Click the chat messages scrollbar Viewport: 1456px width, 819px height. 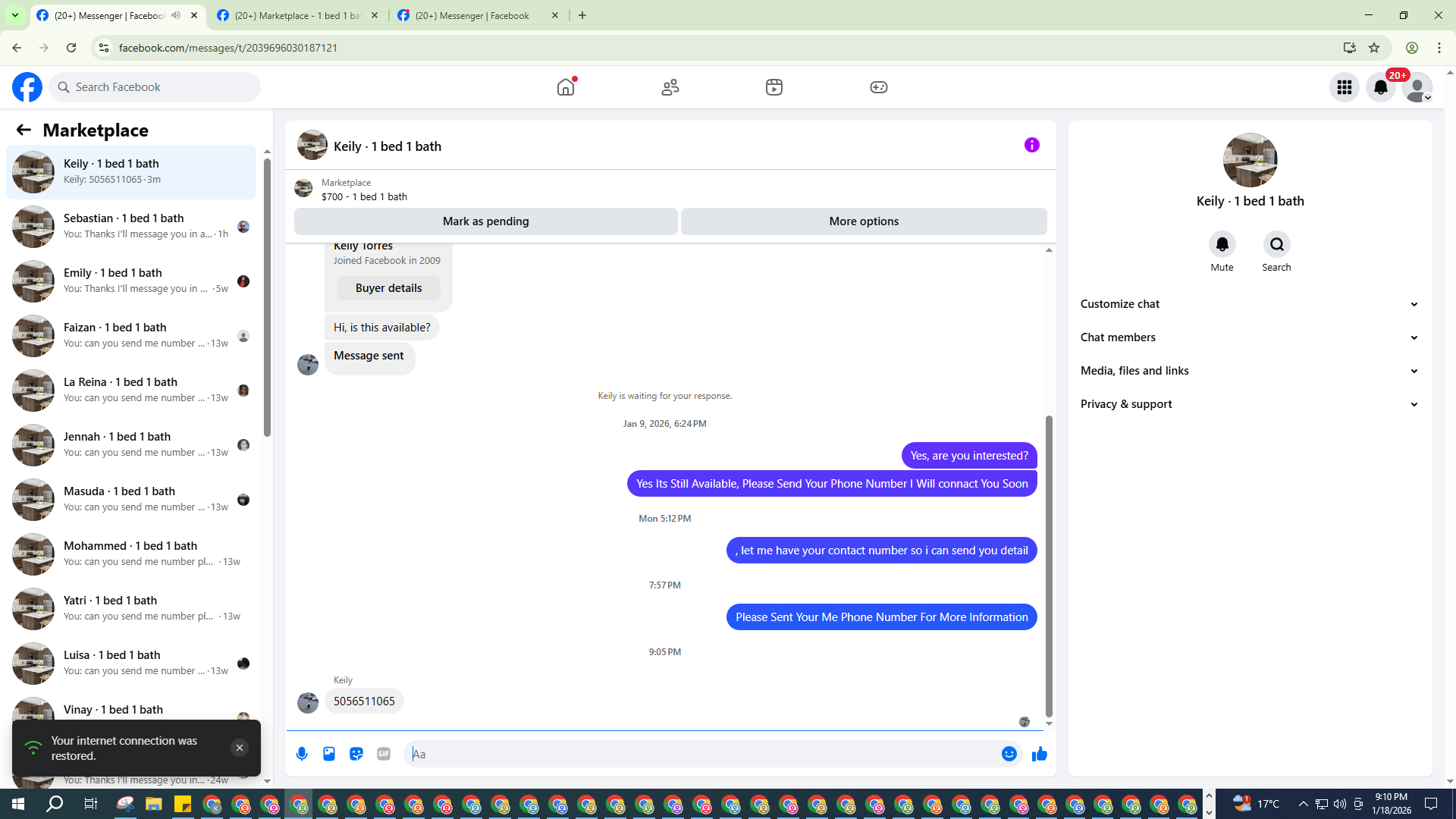pyautogui.click(x=1049, y=565)
